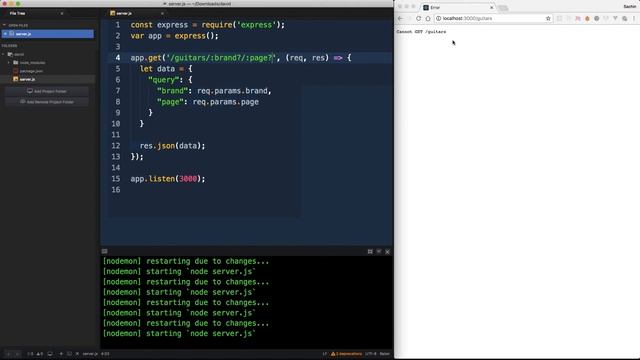The width and height of the screenshot is (640, 360).
Task: Open package.json in the file tree
Action: 31,71
